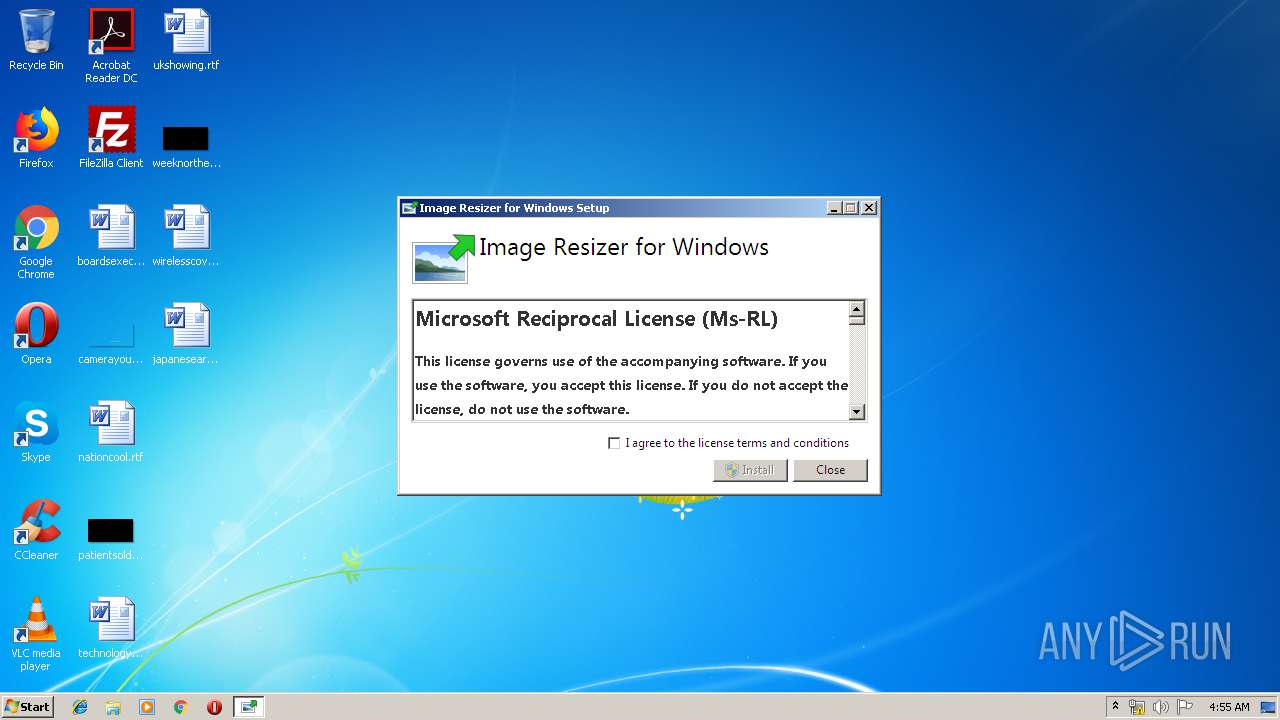The image size is (1280, 720).
Task: Select the boardsexec... document icon
Action: pyautogui.click(x=111, y=236)
